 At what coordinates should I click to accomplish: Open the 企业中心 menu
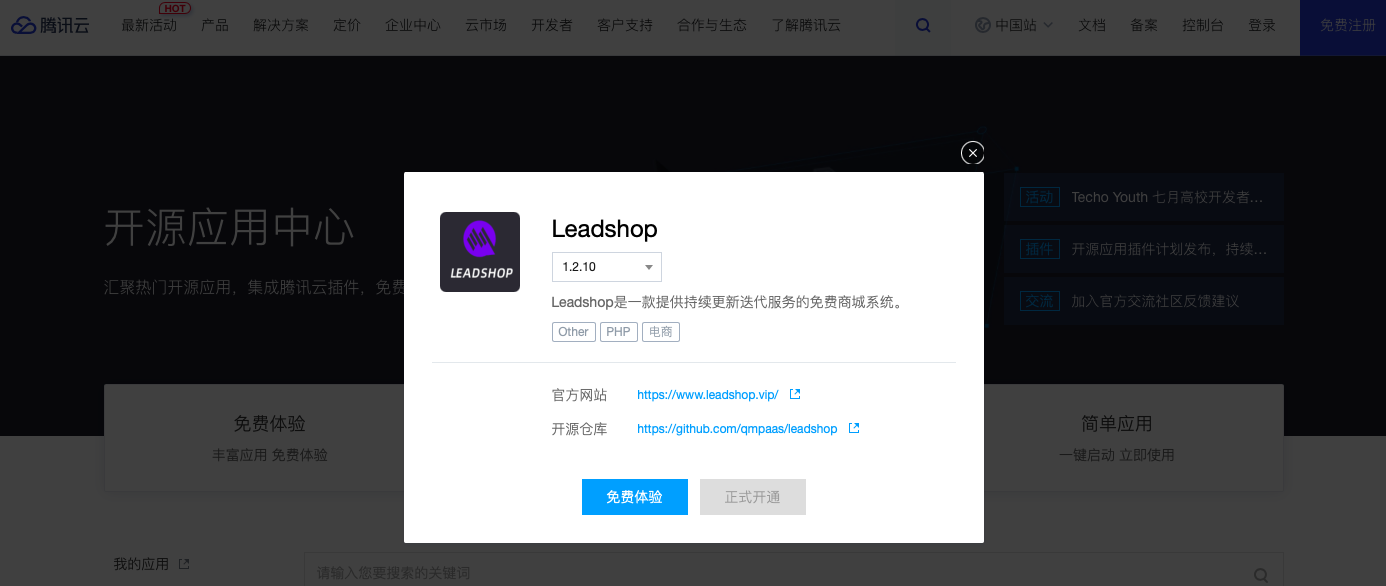pyautogui.click(x=413, y=26)
